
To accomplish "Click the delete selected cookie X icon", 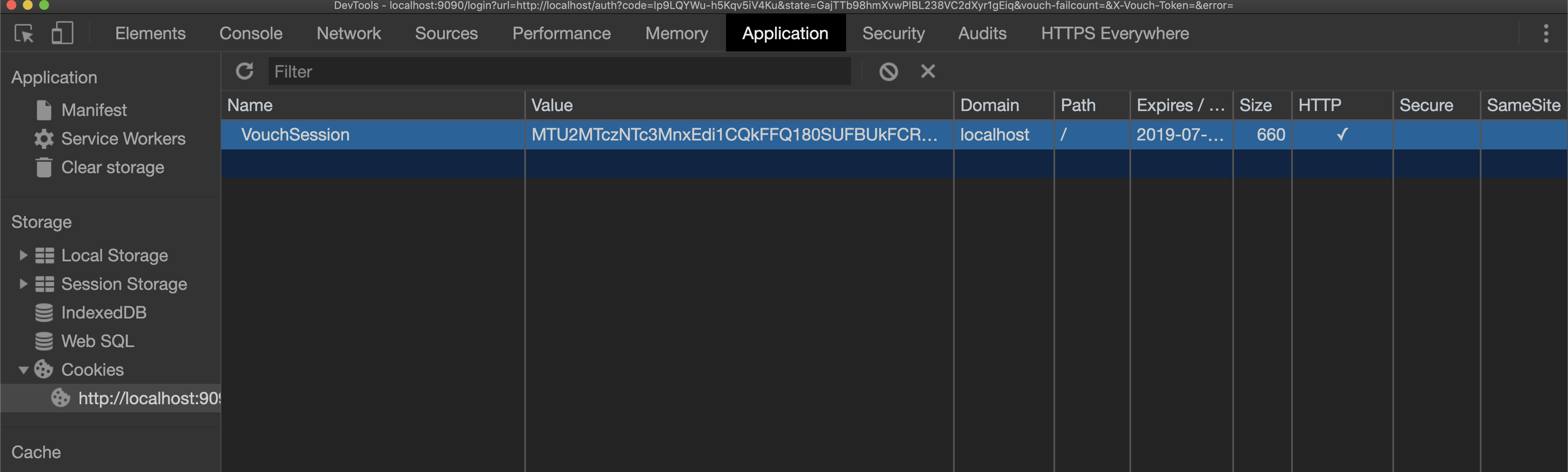I will pyautogui.click(x=928, y=71).
